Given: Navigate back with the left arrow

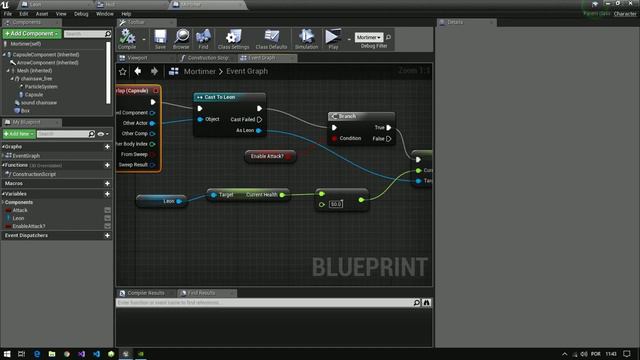Looking at the screenshot, I should [138, 71].
